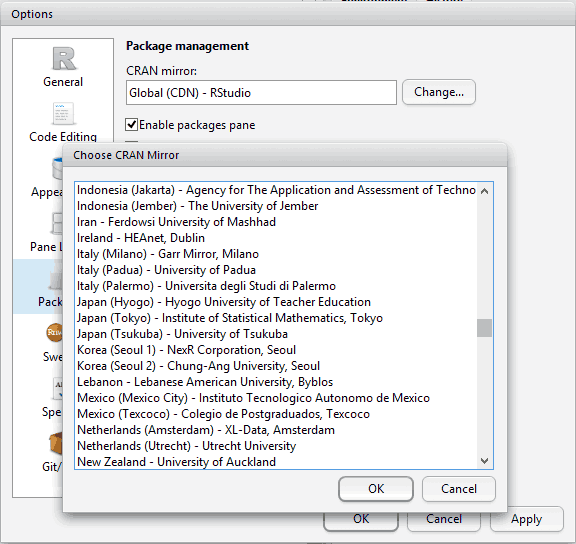This screenshot has height=544, width=576.
Task: Select Indonesia (Jember) University of Jember mirror
Action: (x=276, y=206)
